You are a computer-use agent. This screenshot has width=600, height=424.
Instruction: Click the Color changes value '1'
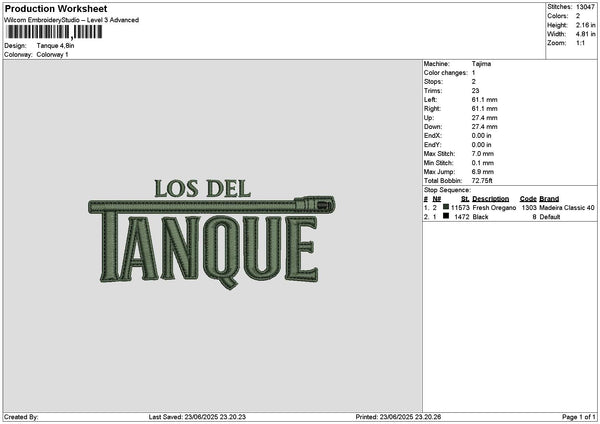coord(474,73)
